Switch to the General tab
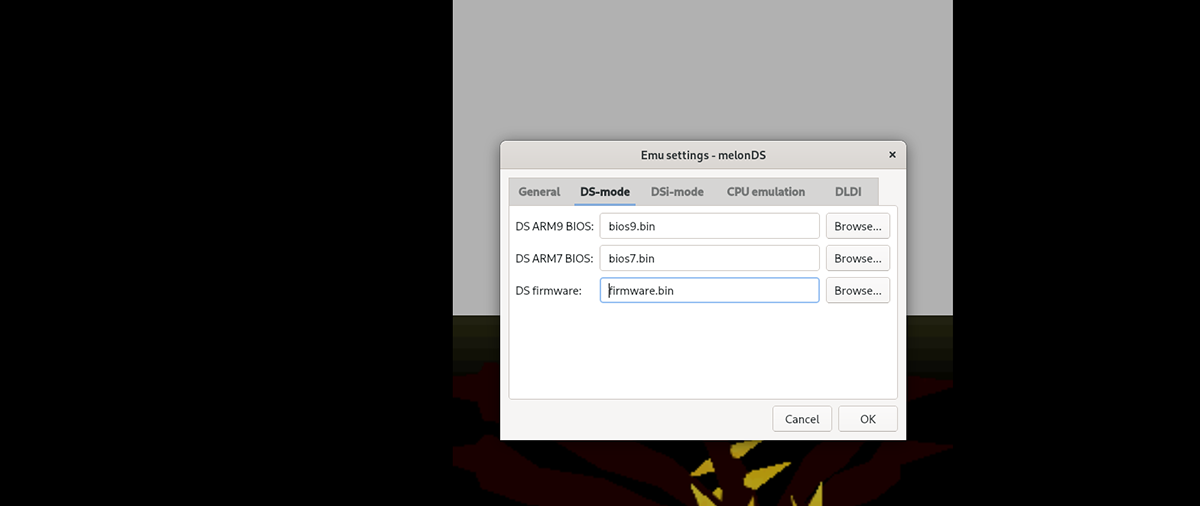 coord(539,192)
